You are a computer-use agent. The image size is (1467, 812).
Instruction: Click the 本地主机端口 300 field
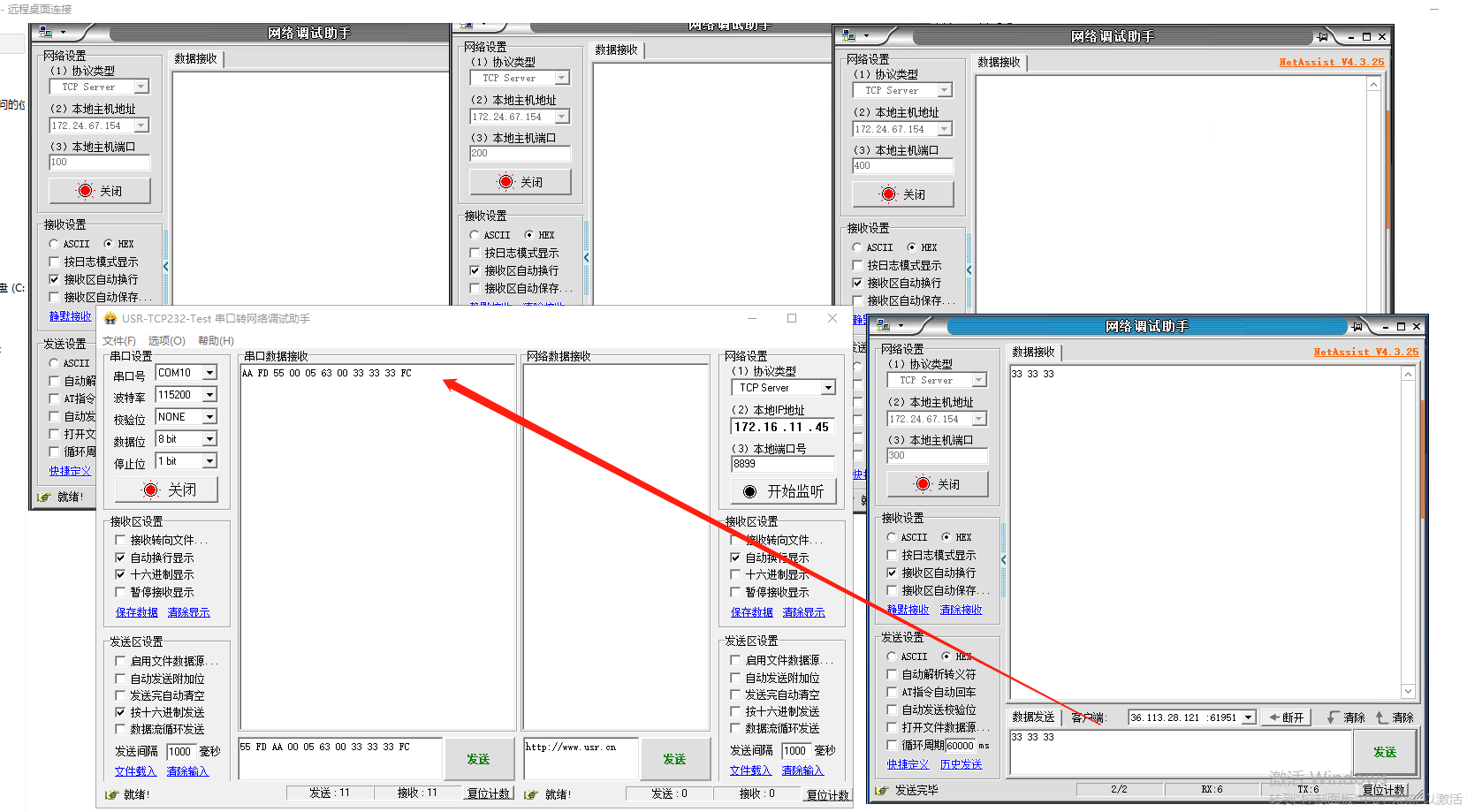(x=938, y=456)
